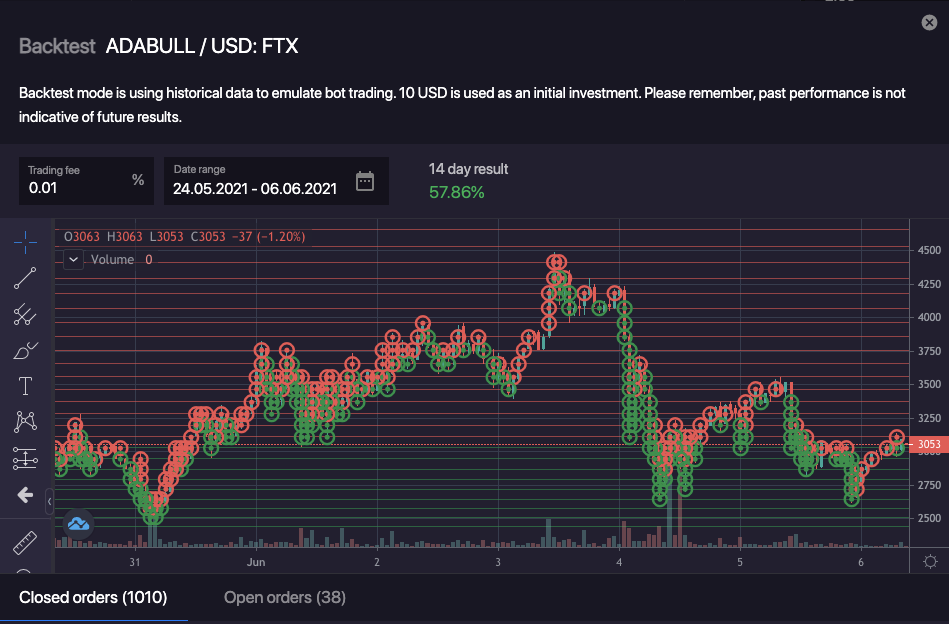The image size is (949, 624).
Task: Select the XABCD pattern tool
Action: click(26, 422)
